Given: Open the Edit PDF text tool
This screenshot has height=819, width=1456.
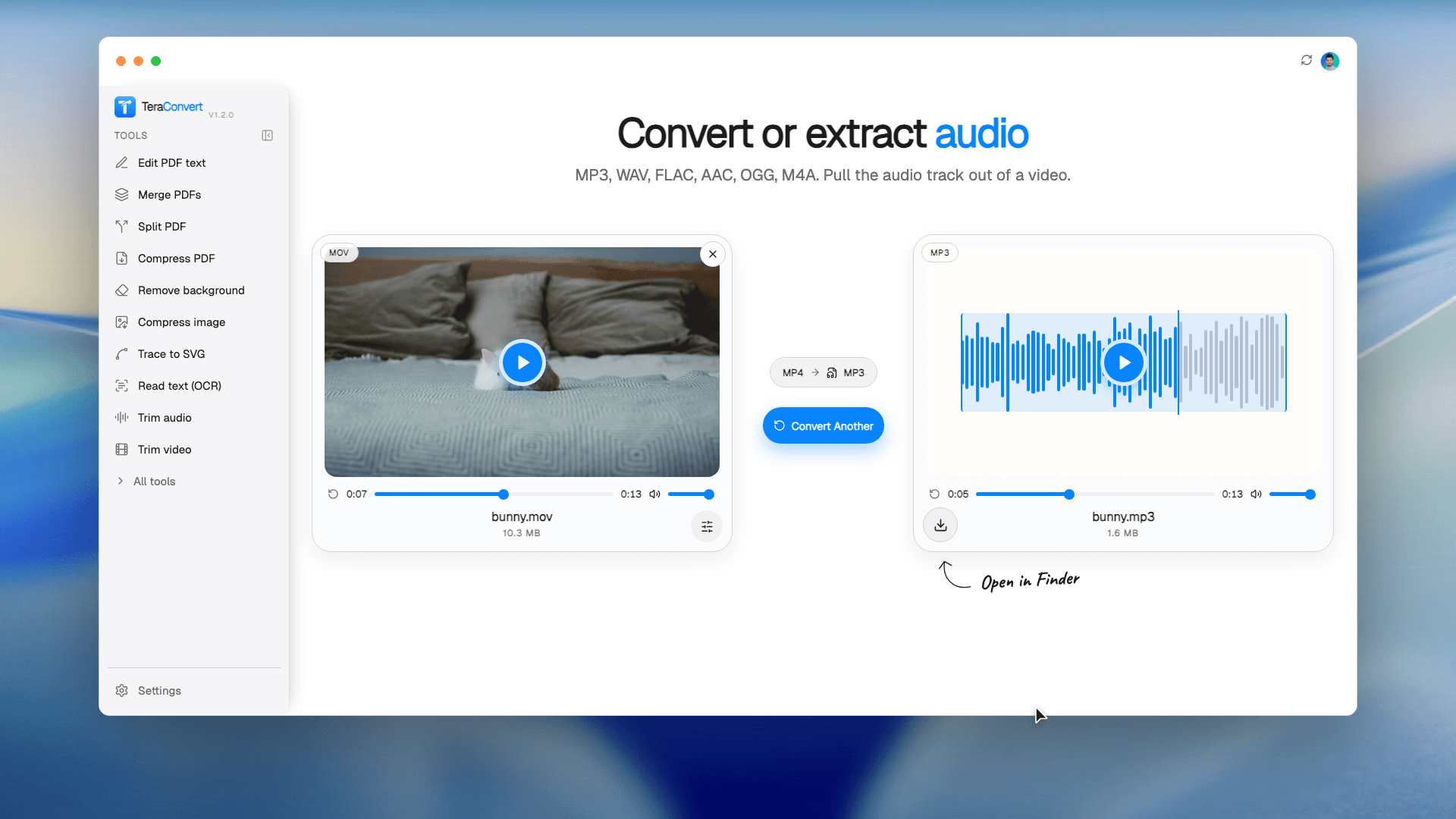Looking at the screenshot, I should [171, 163].
